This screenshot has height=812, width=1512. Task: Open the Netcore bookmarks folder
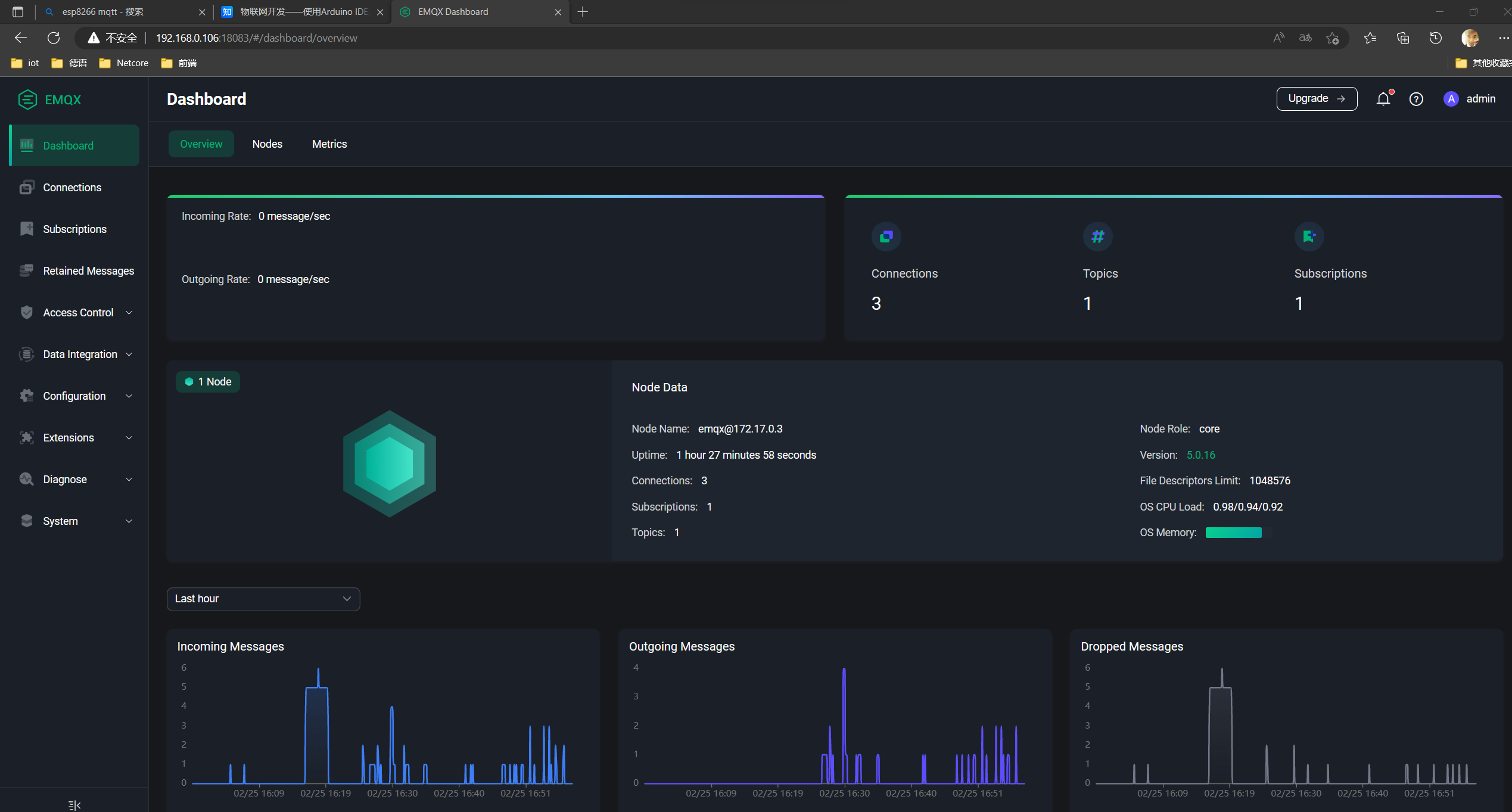[124, 63]
